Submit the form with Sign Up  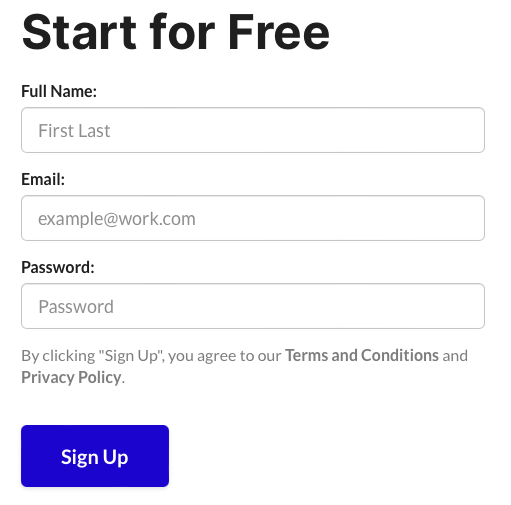[95, 456]
